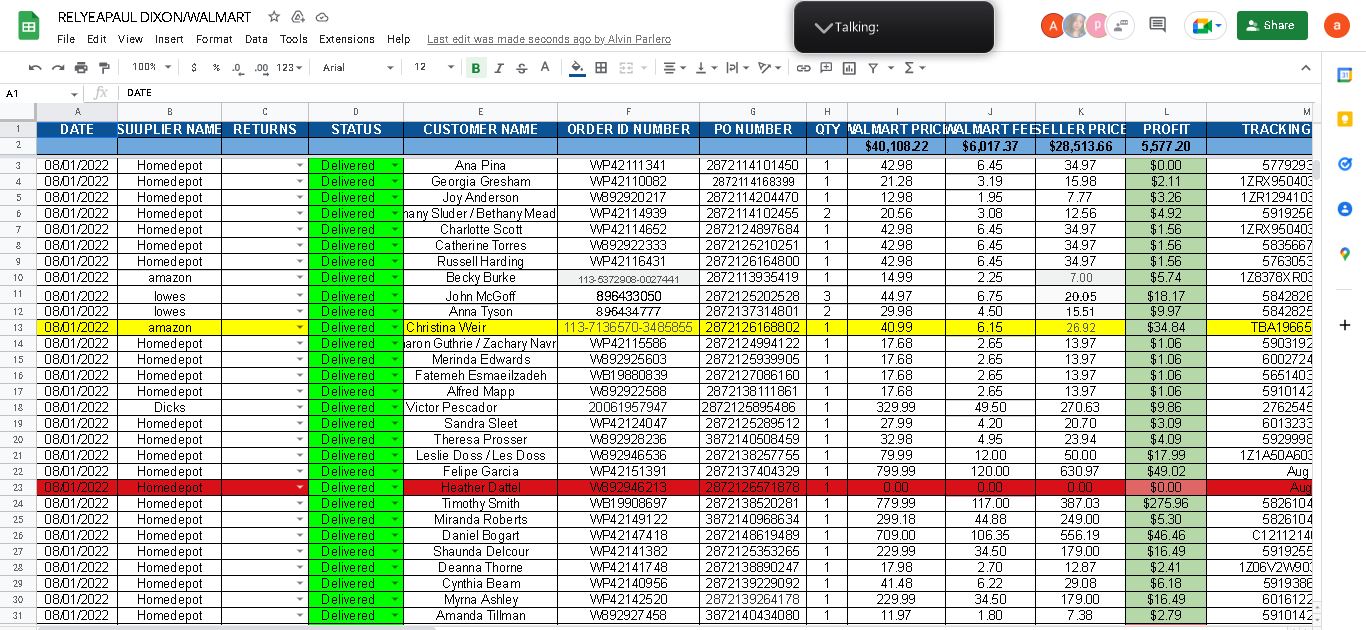Insert a chart

click(849, 67)
